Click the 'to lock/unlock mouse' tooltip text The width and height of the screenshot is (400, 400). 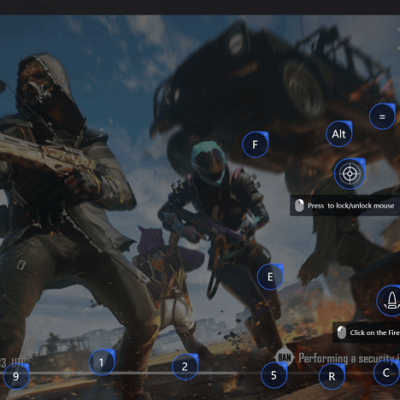click(361, 206)
